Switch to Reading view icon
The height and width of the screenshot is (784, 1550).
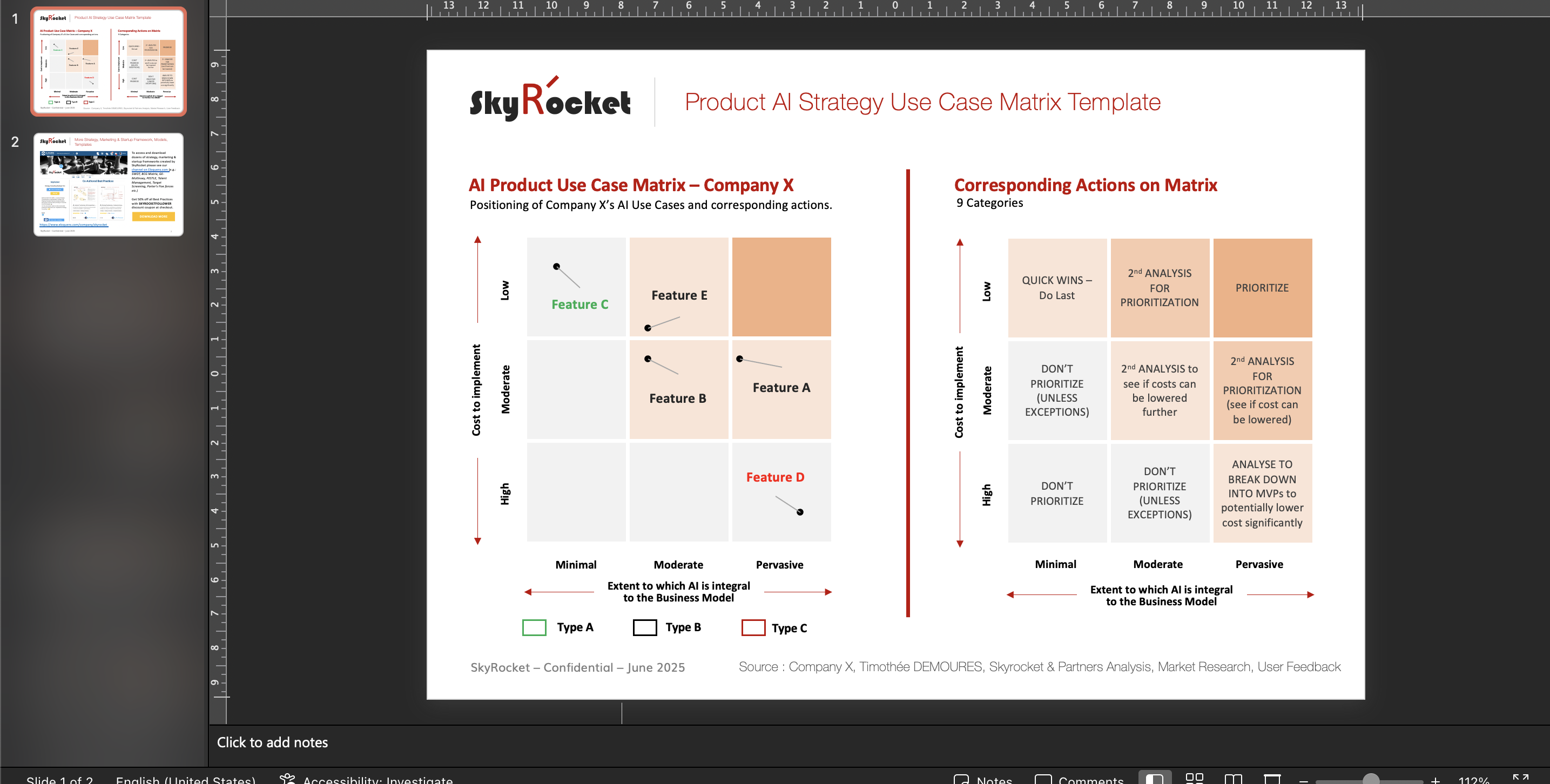point(1233,779)
